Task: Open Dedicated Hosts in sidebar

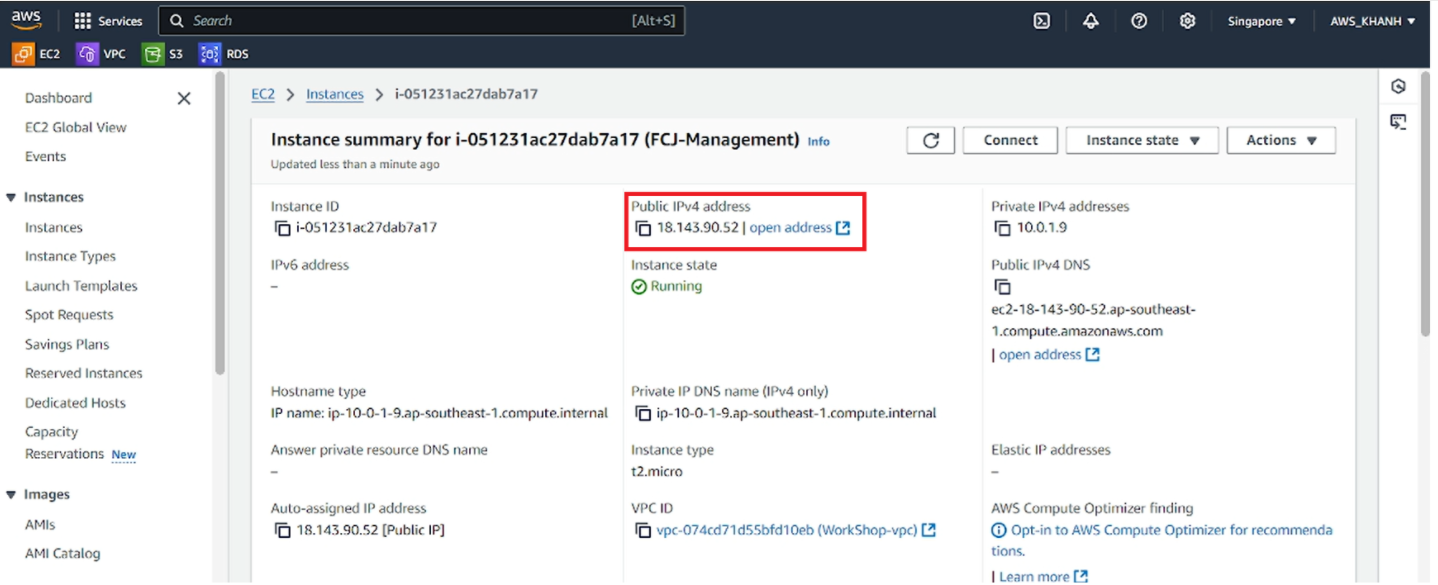Action: 75,402
